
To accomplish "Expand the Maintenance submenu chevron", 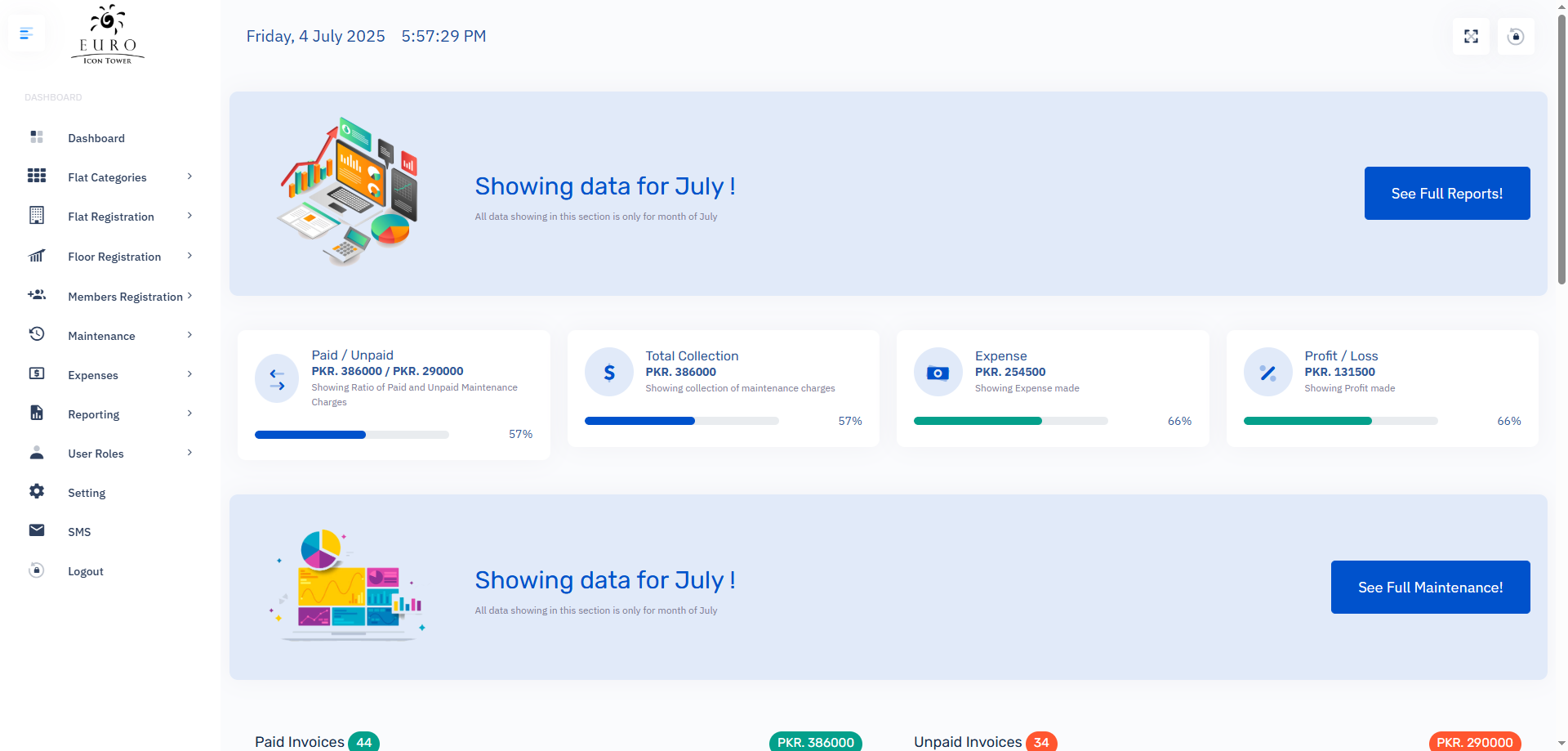I will pyautogui.click(x=189, y=335).
